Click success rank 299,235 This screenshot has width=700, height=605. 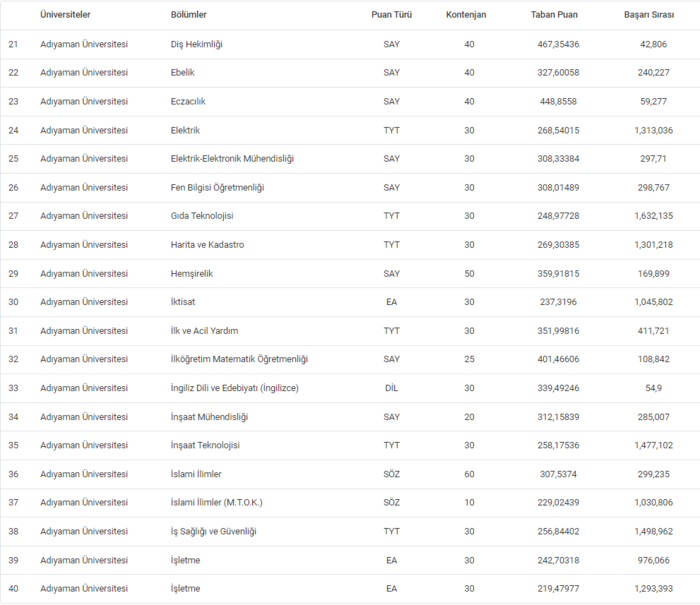(x=653, y=474)
